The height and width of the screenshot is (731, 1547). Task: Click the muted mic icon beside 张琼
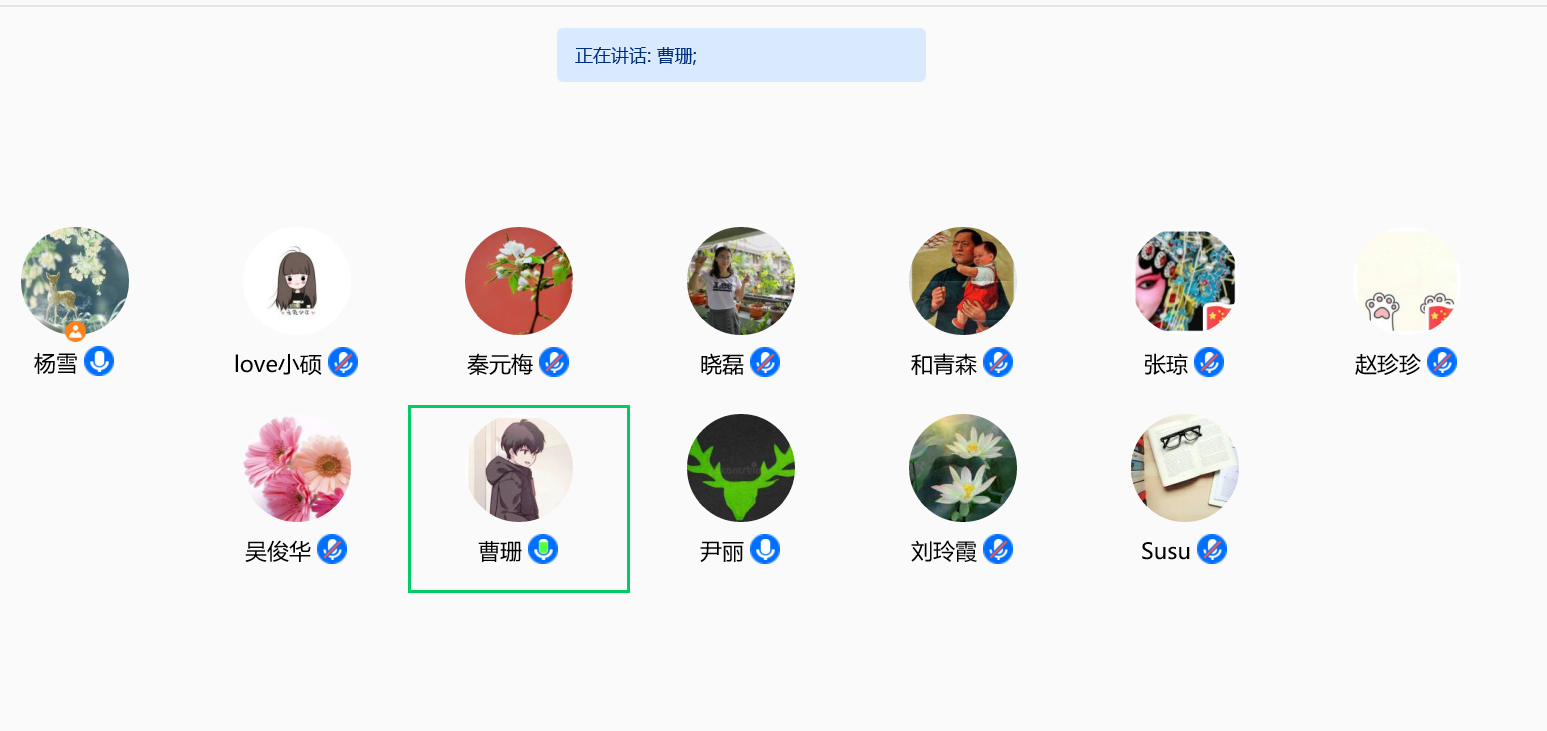point(1209,362)
